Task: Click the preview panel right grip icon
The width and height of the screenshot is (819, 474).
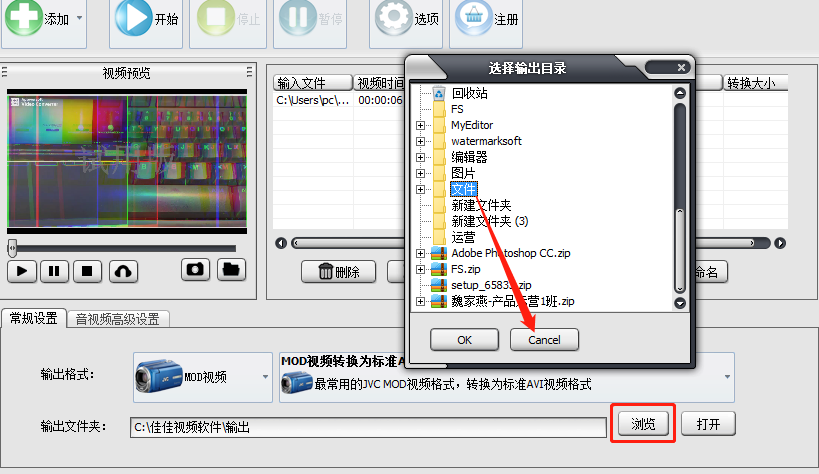Action: (x=249, y=72)
